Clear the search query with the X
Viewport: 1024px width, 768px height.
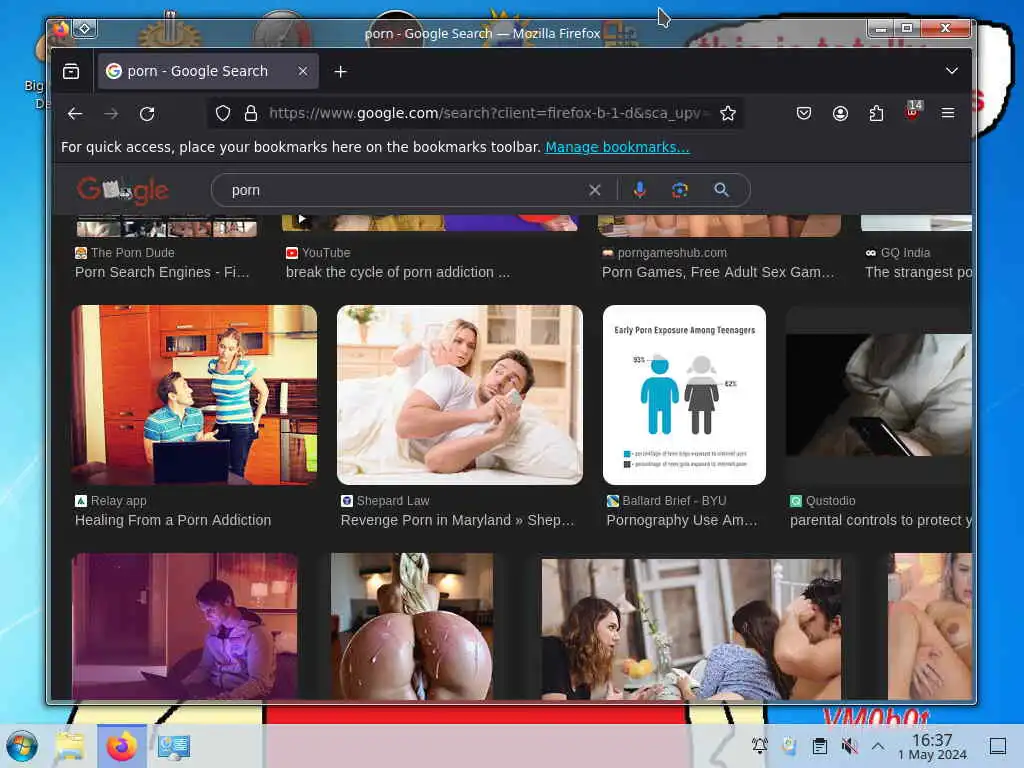pos(594,190)
